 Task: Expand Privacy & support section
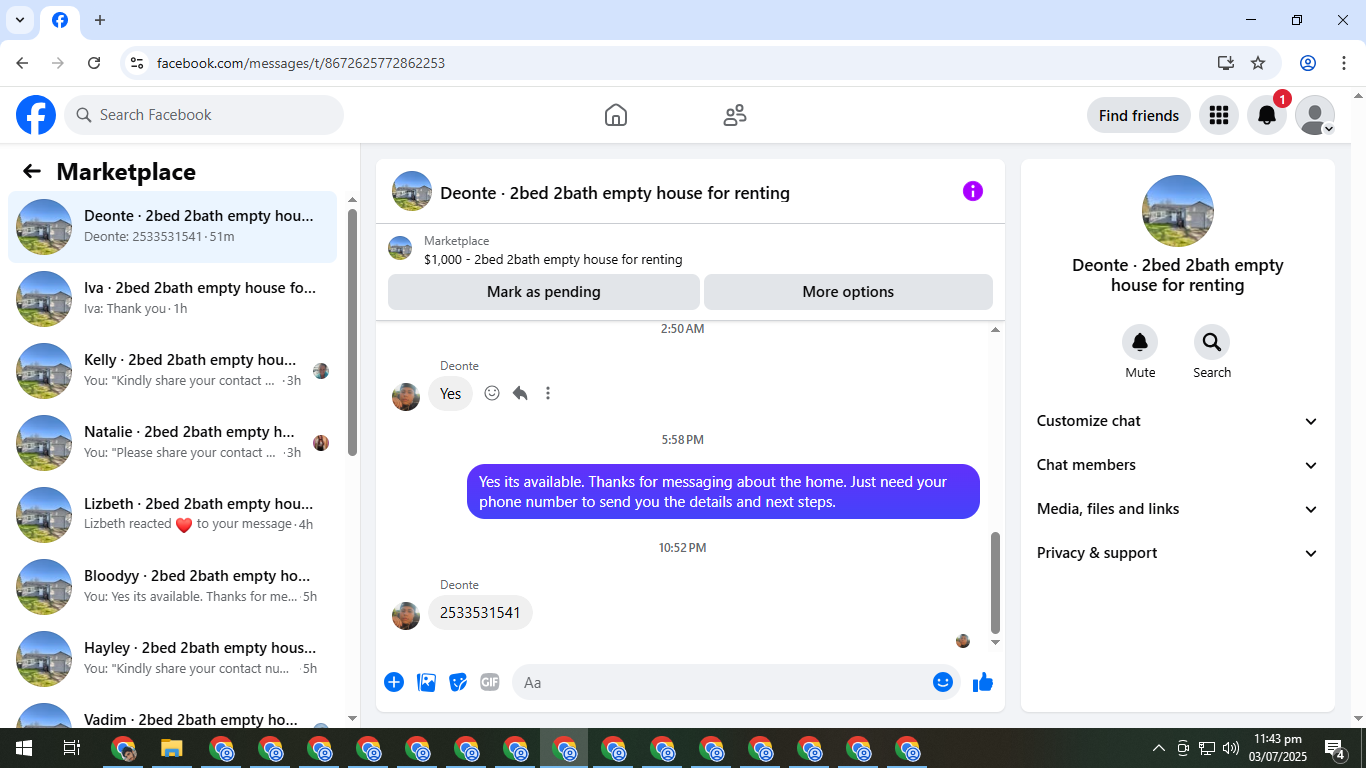coord(1178,553)
